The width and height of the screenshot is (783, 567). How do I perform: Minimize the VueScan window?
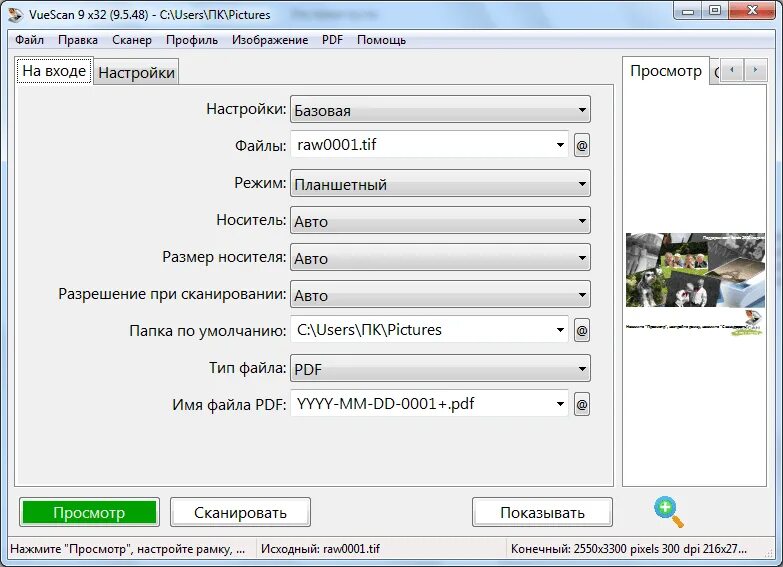click(x=688, y=11)
